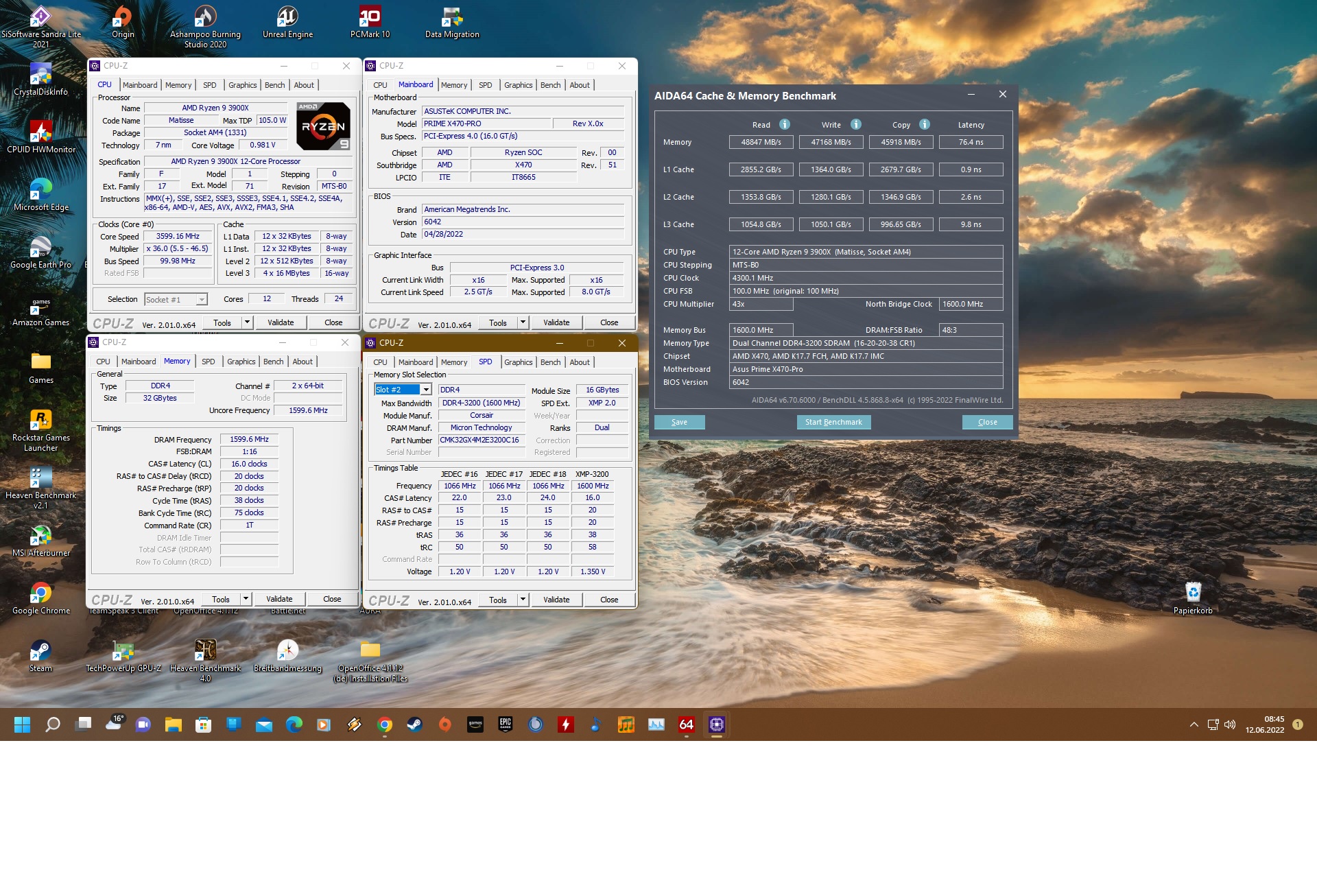Click the CPU-Z taskbar icon
This screenshot has width=1317, height=896.
[x=717, y=724]
